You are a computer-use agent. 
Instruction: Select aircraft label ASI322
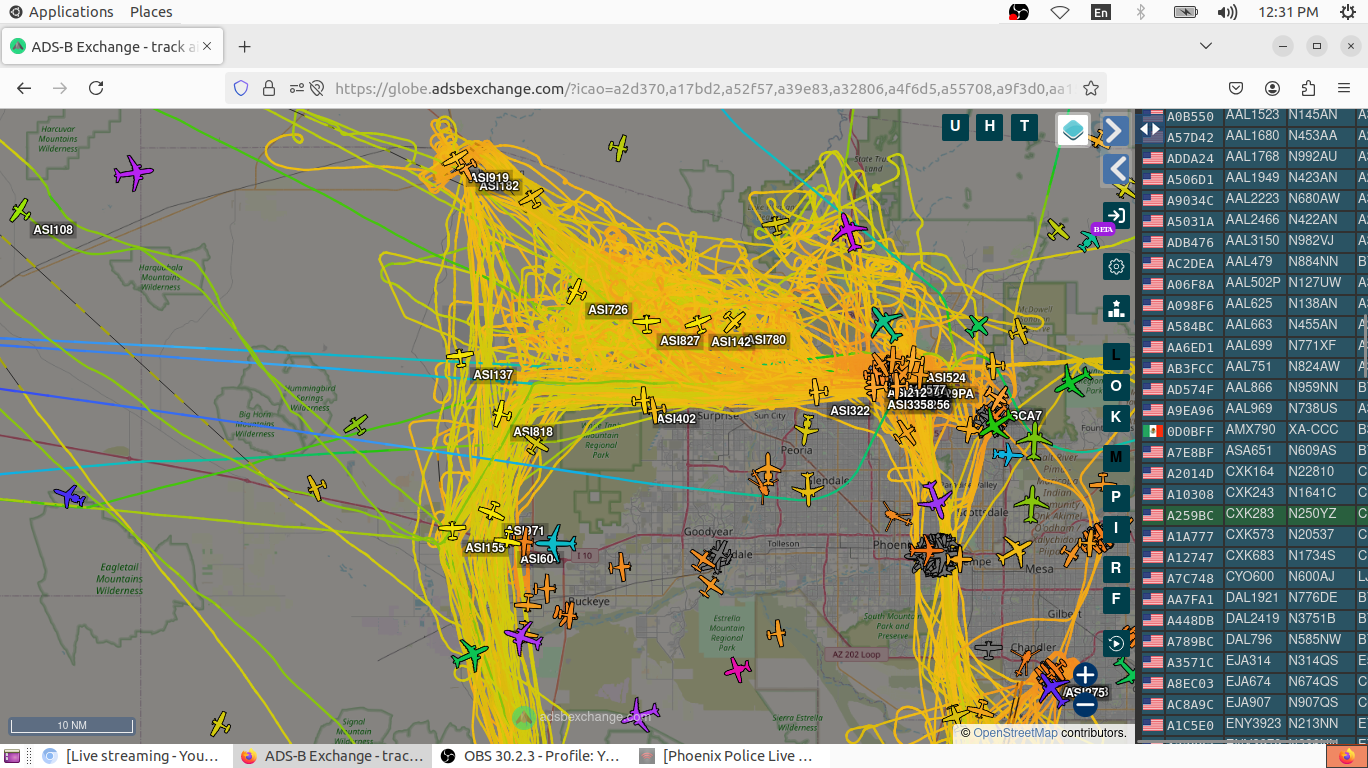[850, 411]
